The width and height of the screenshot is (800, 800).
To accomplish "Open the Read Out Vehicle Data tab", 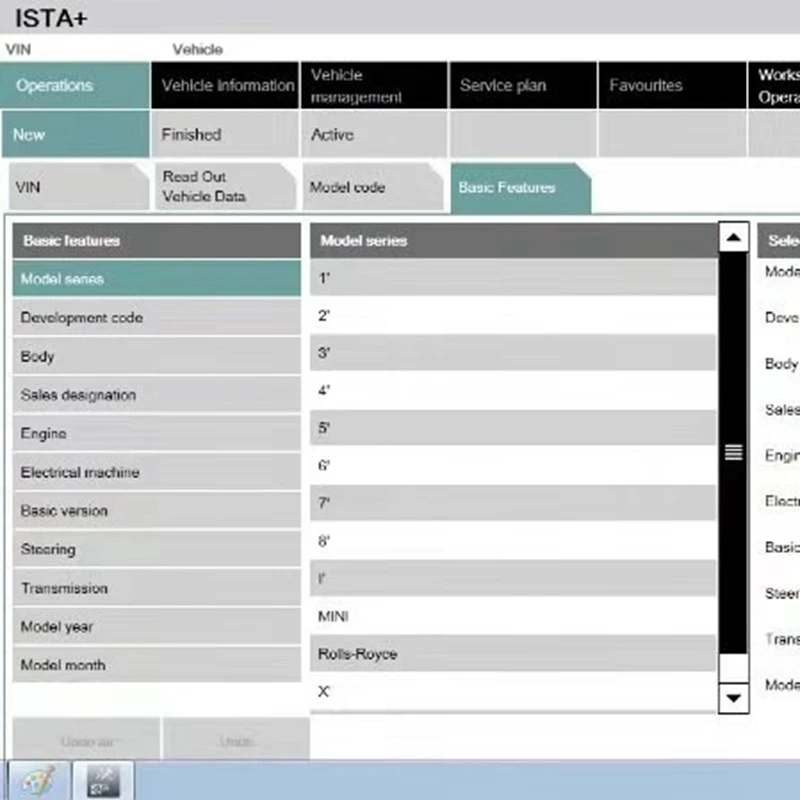I will point(225,187).
